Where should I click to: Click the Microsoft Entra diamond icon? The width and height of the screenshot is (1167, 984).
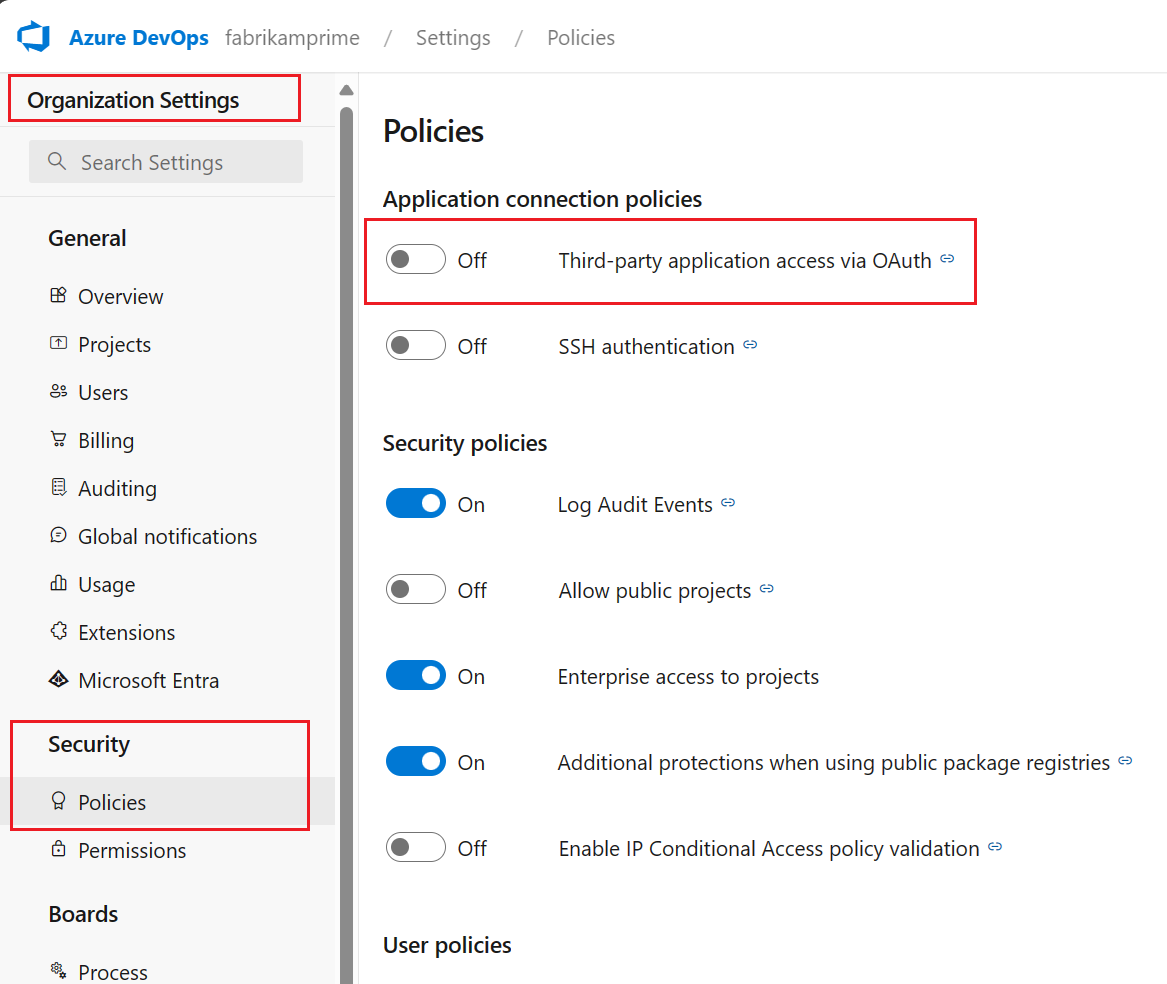pos(58,680)
